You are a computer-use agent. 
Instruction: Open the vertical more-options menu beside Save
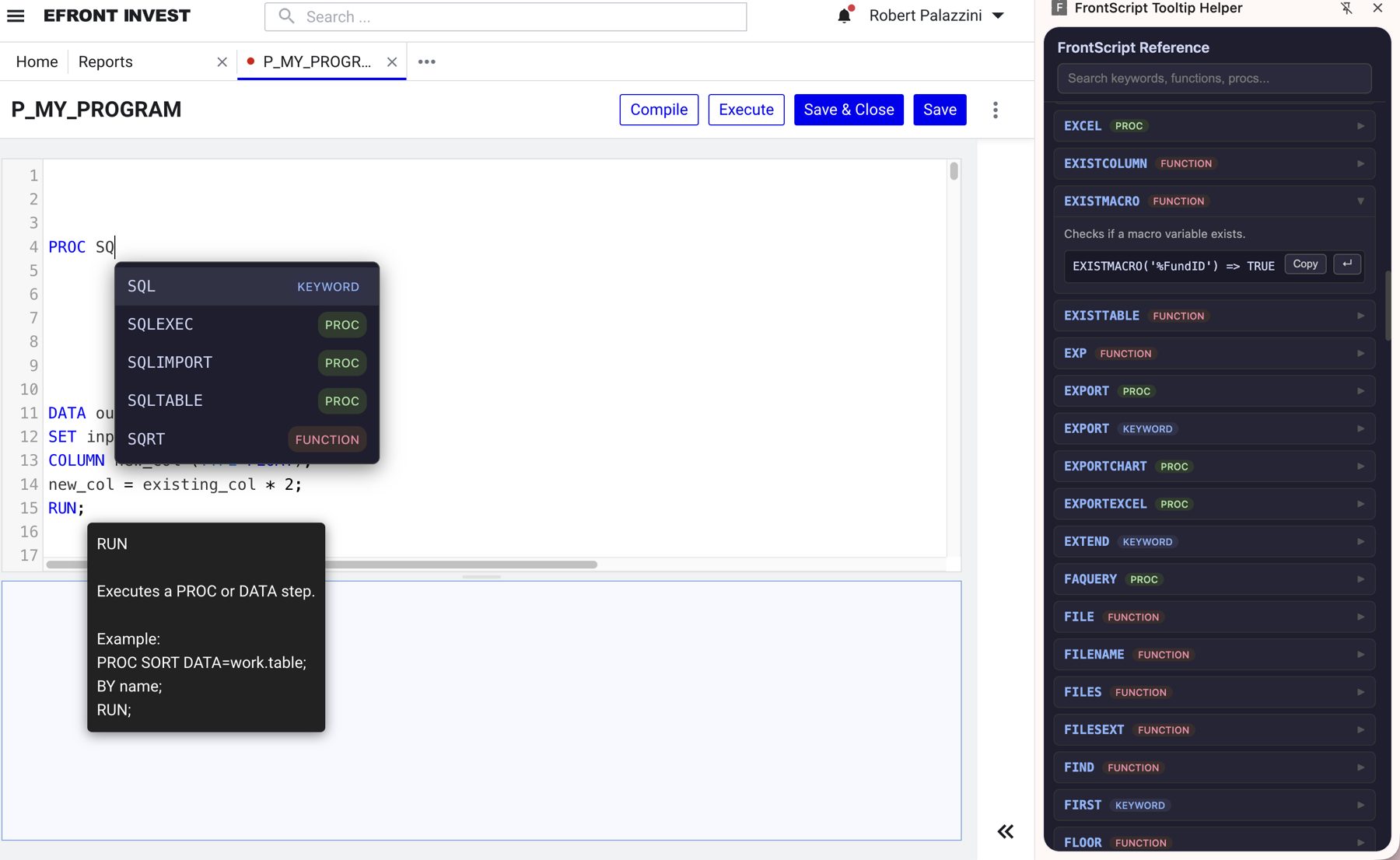pyautogui.click(x=995, y=110)
